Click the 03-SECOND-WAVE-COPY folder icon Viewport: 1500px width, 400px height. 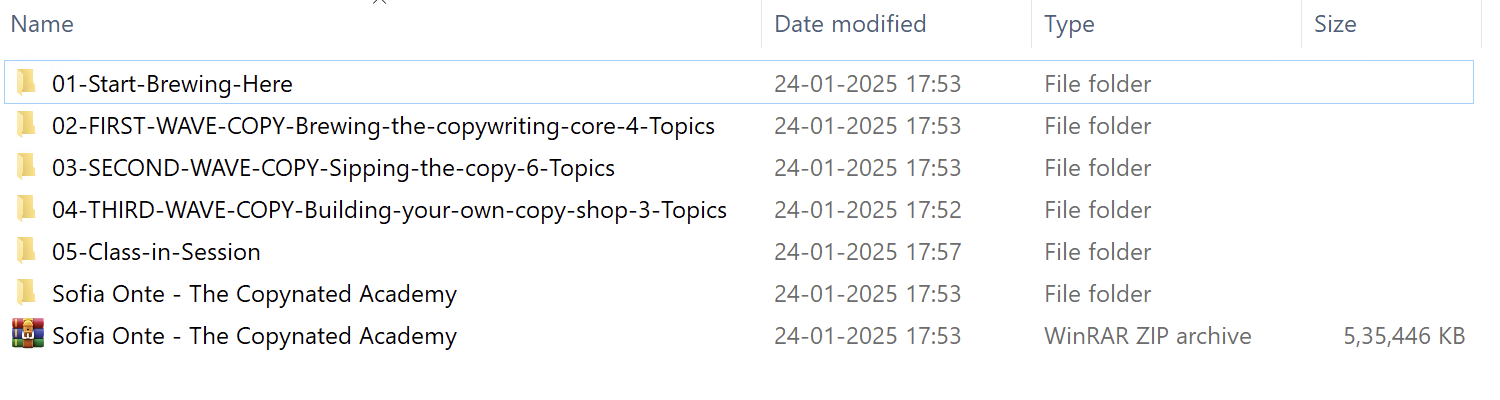point(27,167)
